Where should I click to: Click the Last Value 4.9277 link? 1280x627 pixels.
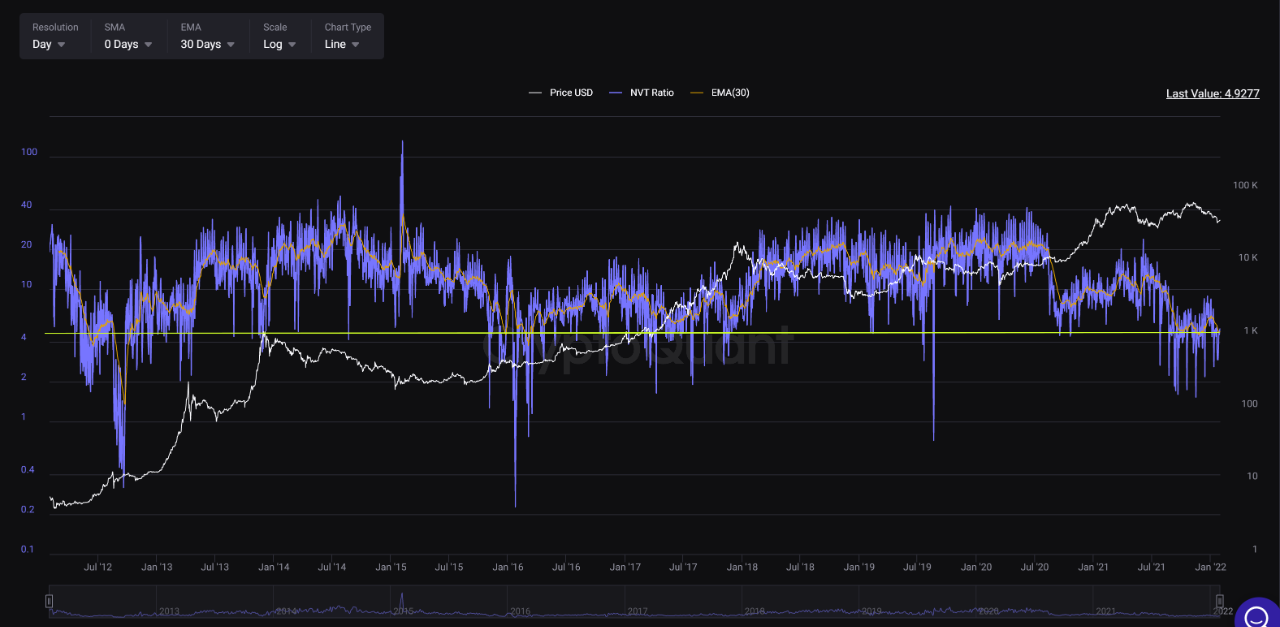pyautogui.click(x=1212, y=93)
